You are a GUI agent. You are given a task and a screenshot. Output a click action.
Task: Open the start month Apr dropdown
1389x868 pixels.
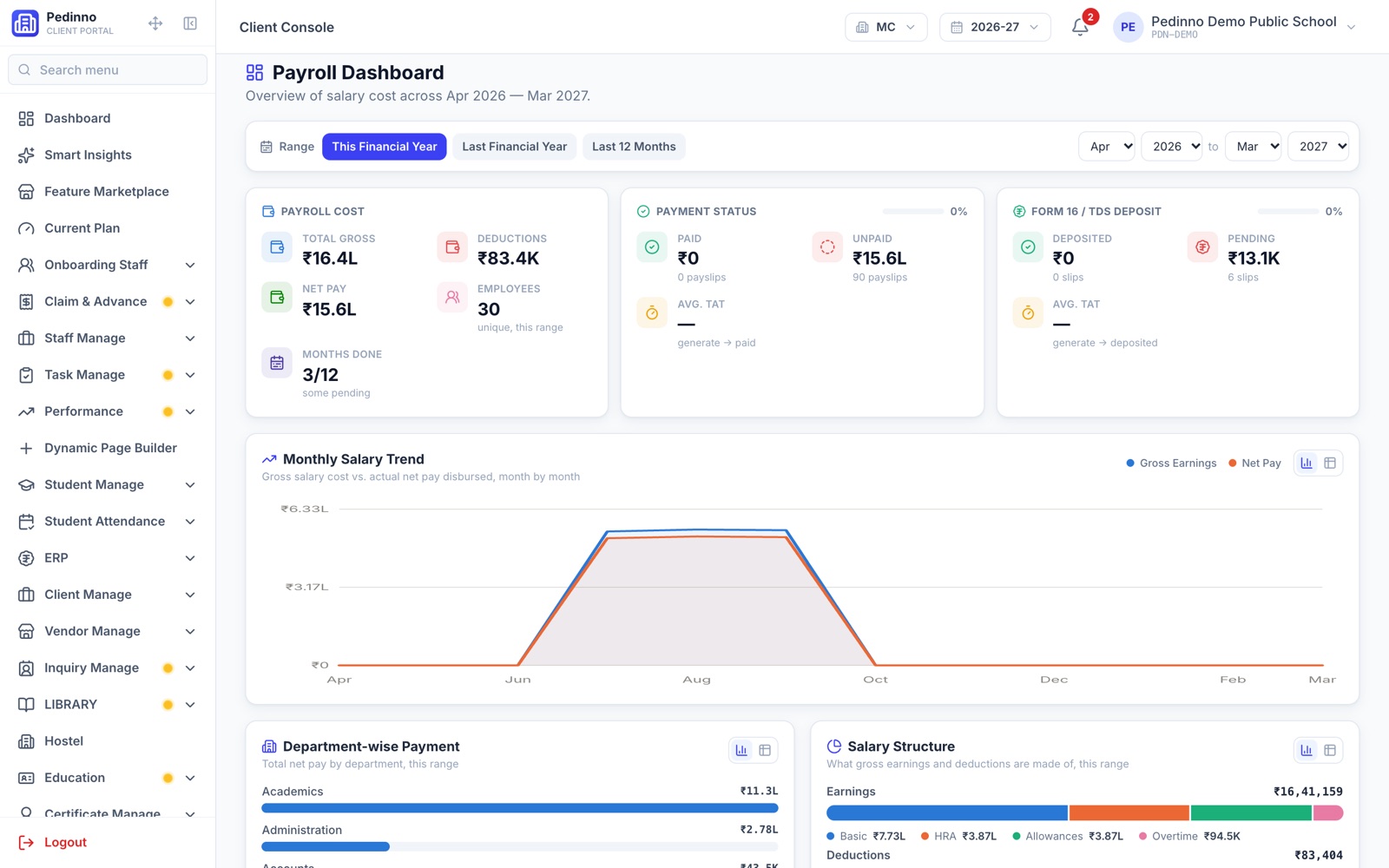click(1107, 147)
